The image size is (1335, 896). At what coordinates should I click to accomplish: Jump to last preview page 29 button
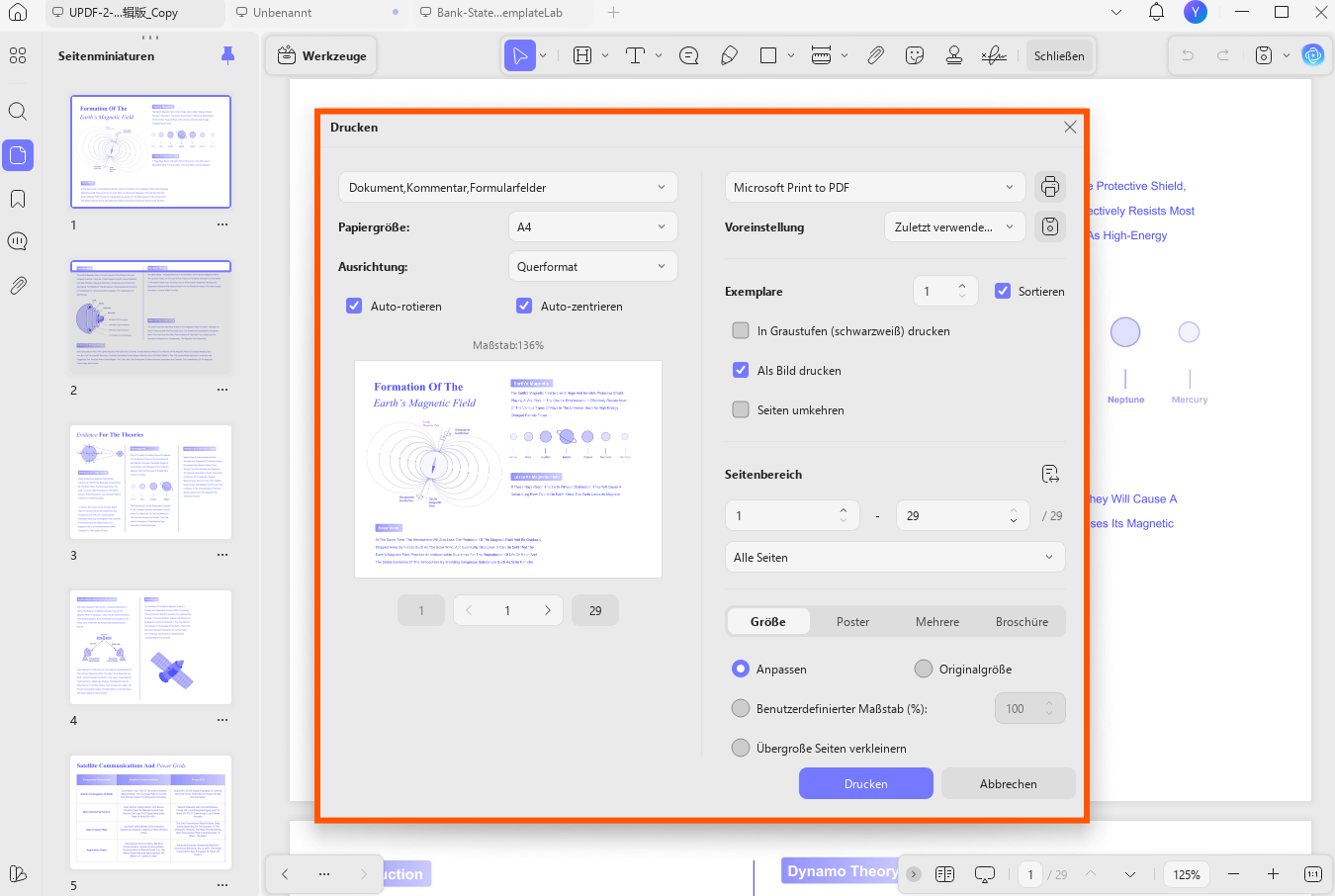[595, 610]
